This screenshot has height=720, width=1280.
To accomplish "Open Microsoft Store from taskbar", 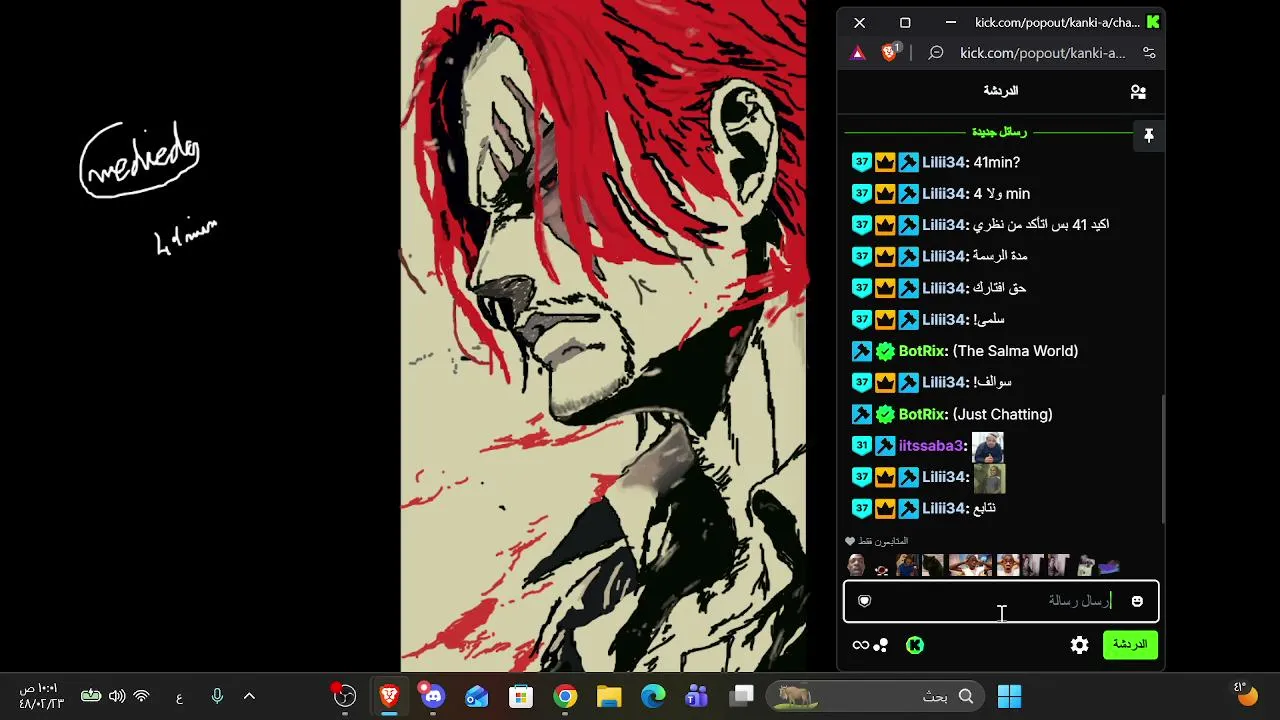I will pos(521,696).
